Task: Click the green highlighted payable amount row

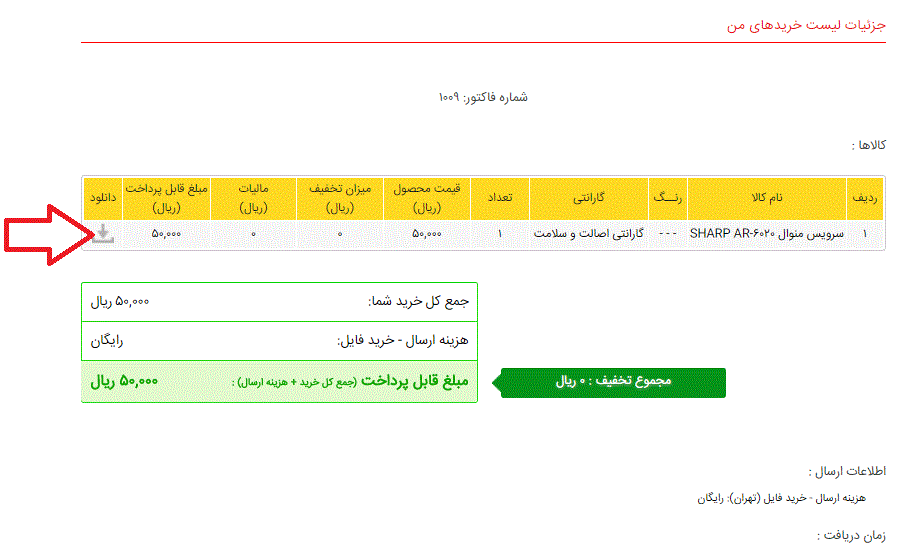Action: 279,382
